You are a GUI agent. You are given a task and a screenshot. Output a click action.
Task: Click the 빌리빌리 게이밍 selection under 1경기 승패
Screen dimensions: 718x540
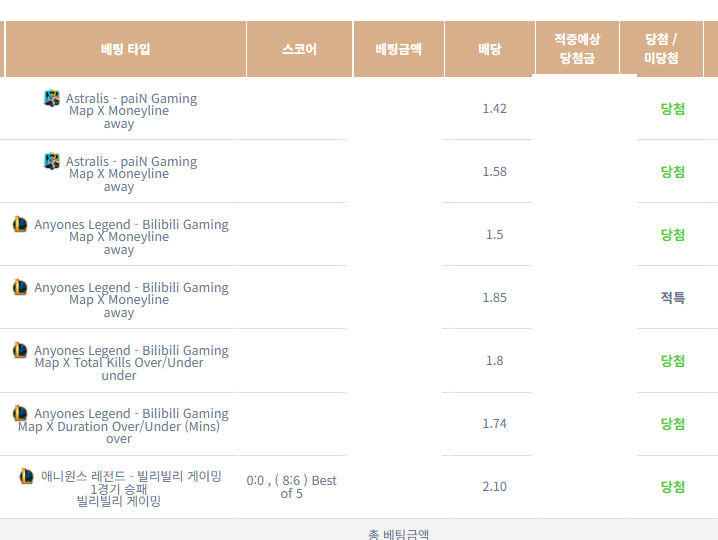click(x=119, y=501)
